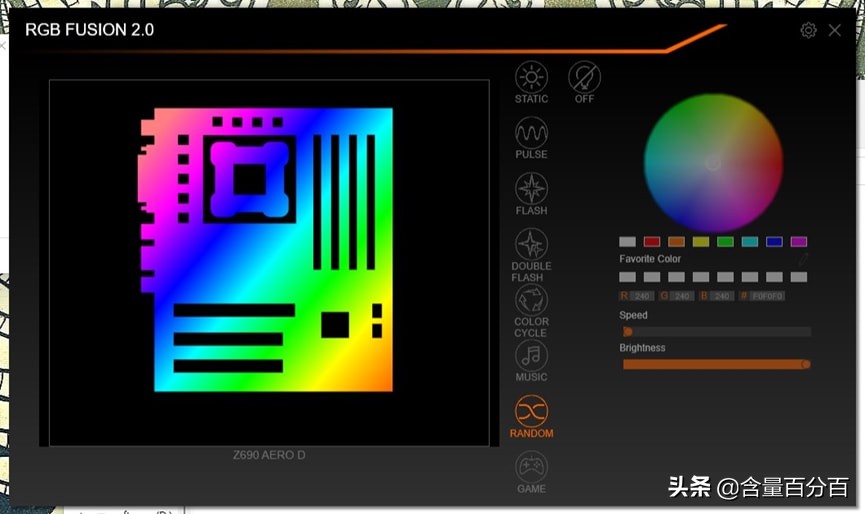Click the Speed slider track
This screenshot has height=514, width=865.
coord(715,332)
